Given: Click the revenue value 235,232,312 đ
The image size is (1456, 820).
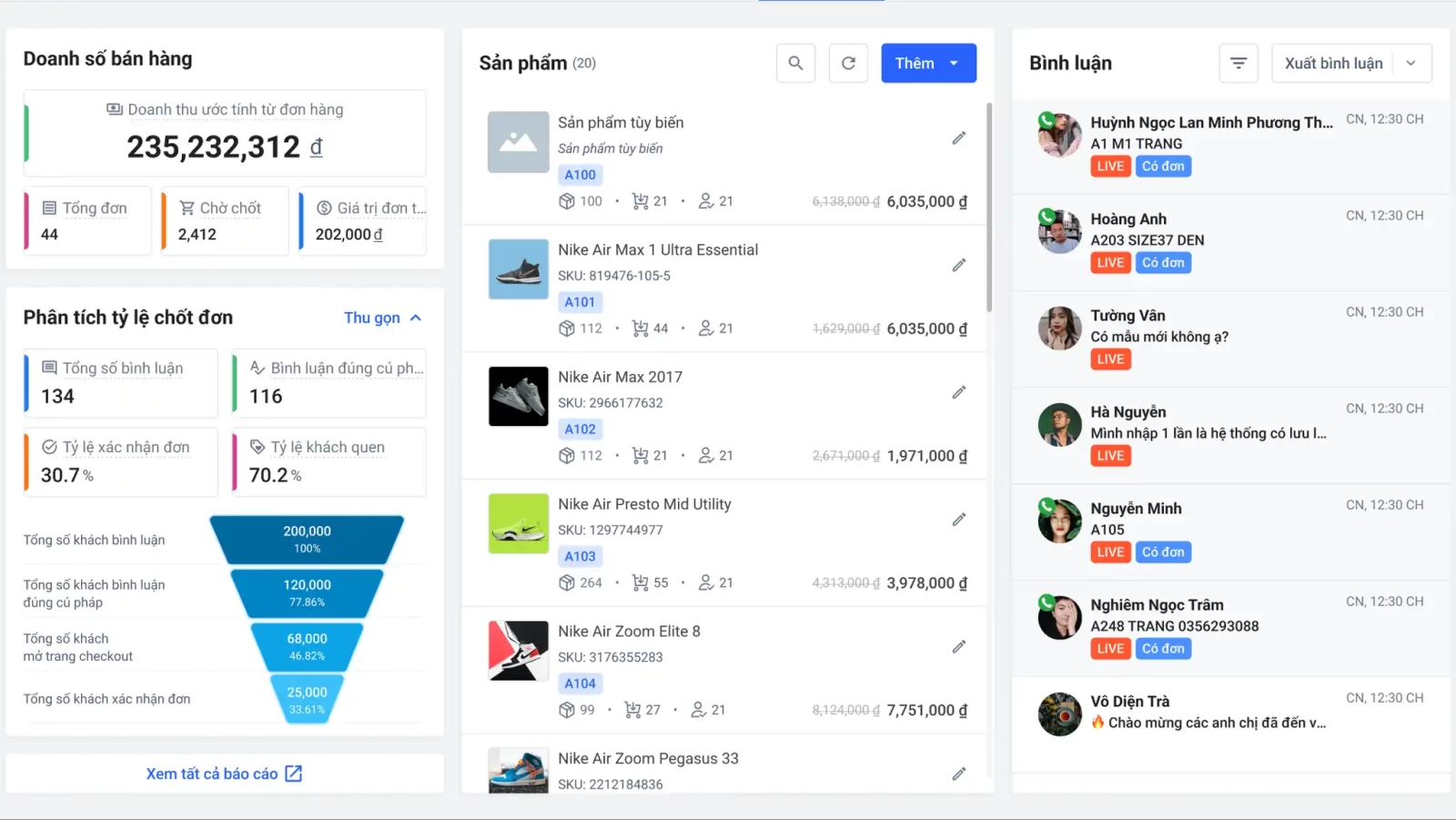Looking at the screenshot, I should [x=225, y=147].
